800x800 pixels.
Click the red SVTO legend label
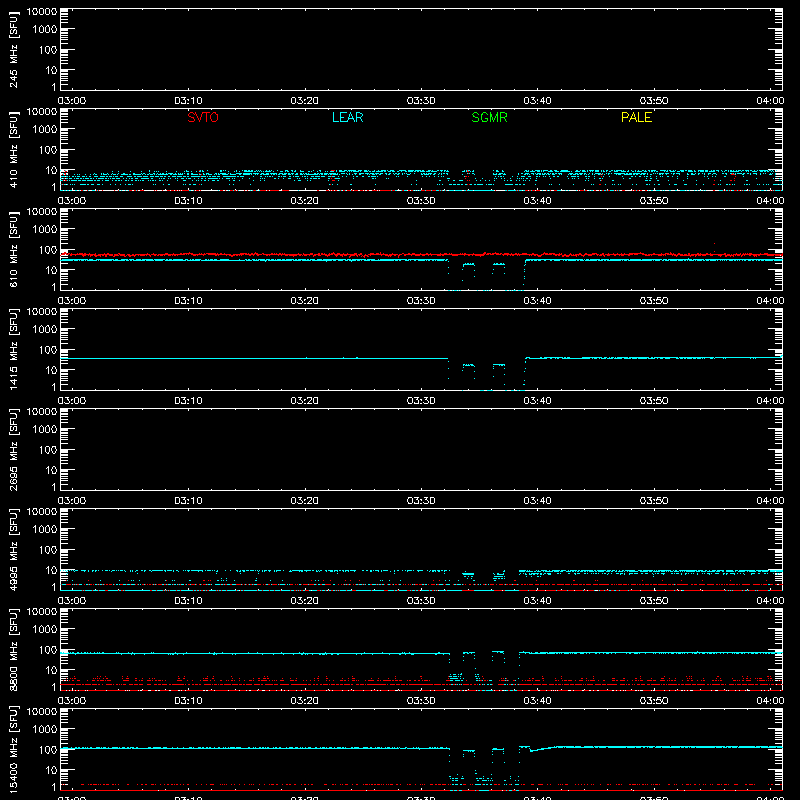pyautogui.click(x=203, y=117)
